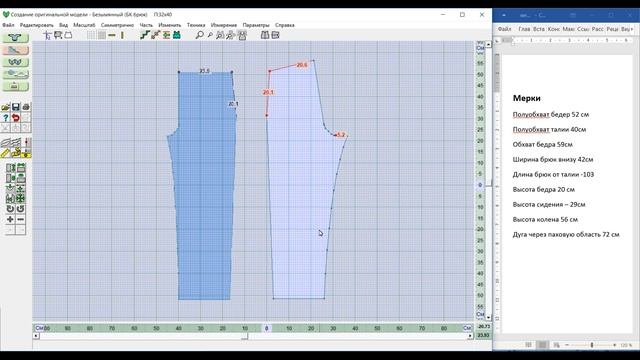This screenshot has height=360, width=640.
Task: Click the Мерки heading in Word
Action: (x=527, y=98)
